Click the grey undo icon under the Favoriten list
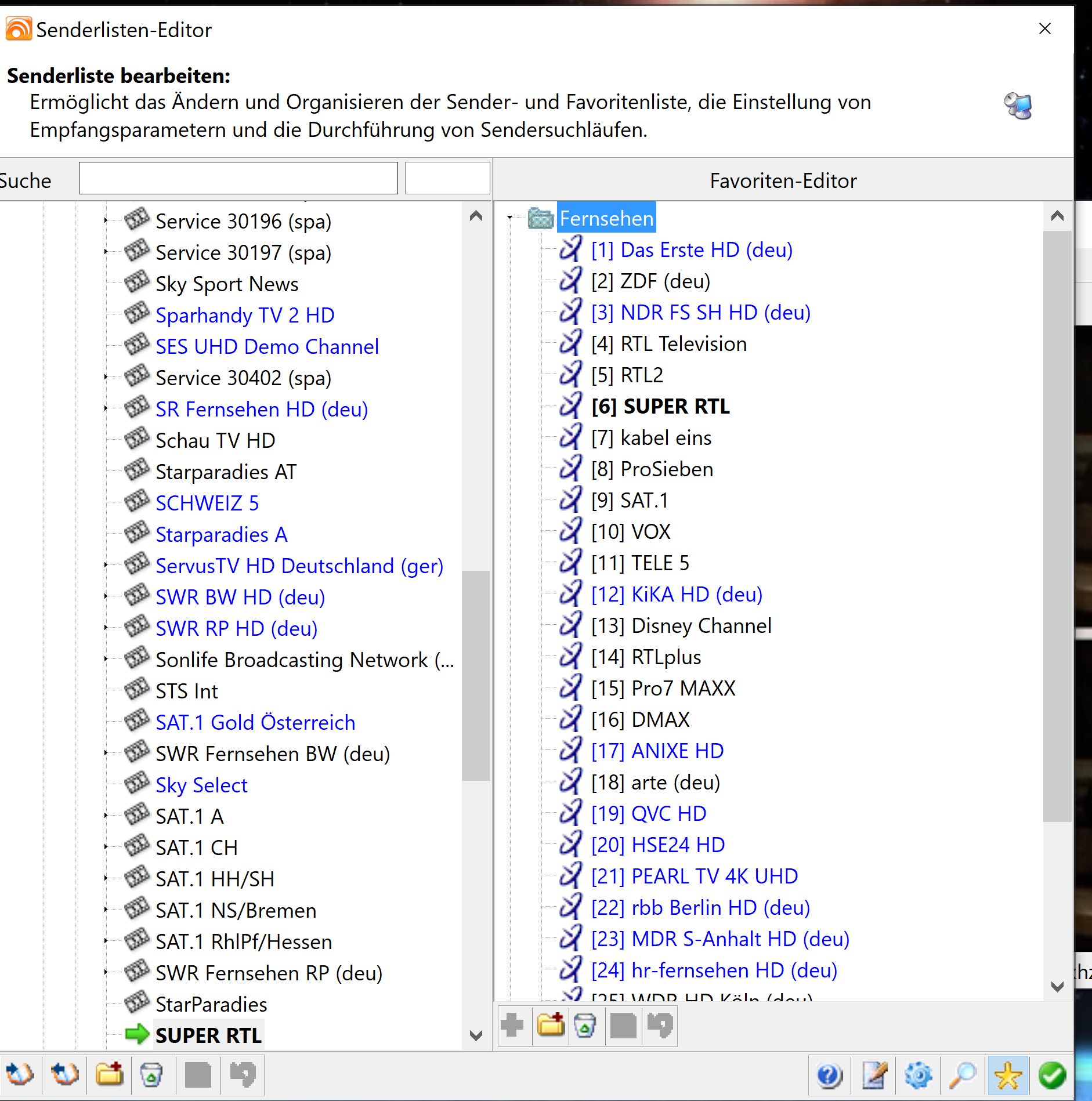This screenshot has height=1101, width=1092. coord(660,1025)
